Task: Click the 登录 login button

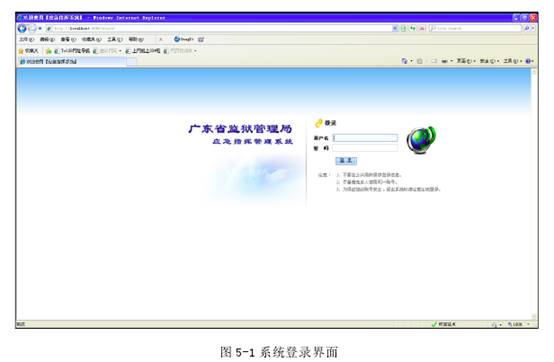Action: [346, 161]
